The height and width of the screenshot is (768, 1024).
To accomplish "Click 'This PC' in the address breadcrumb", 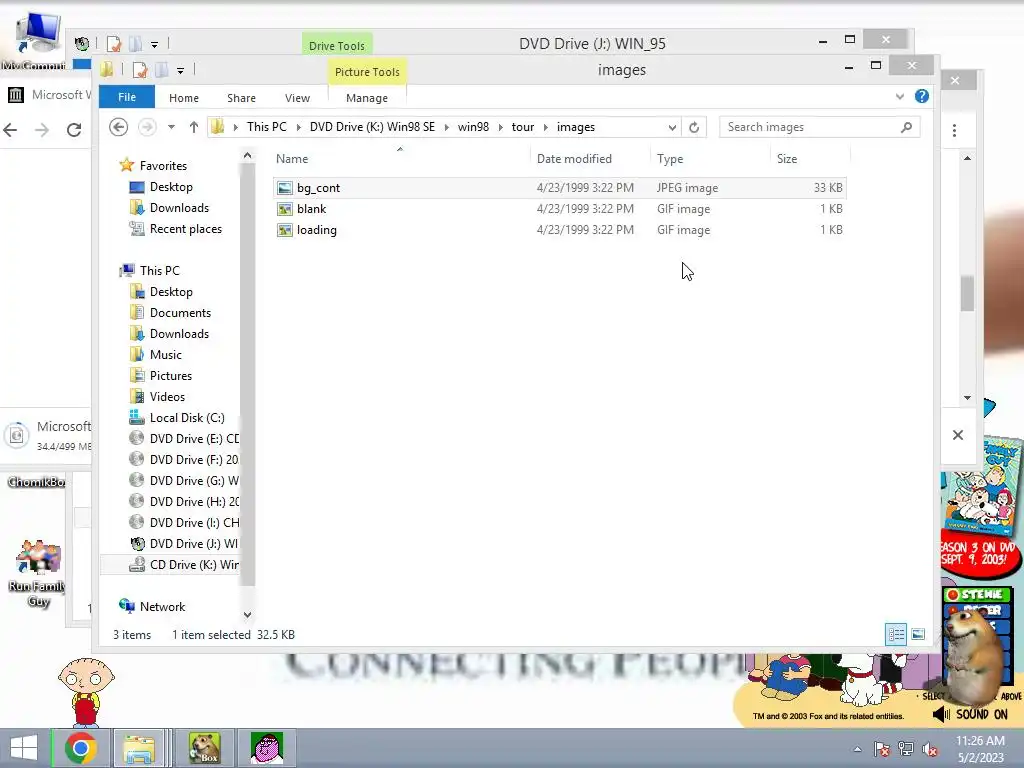I will click(266, 127).
